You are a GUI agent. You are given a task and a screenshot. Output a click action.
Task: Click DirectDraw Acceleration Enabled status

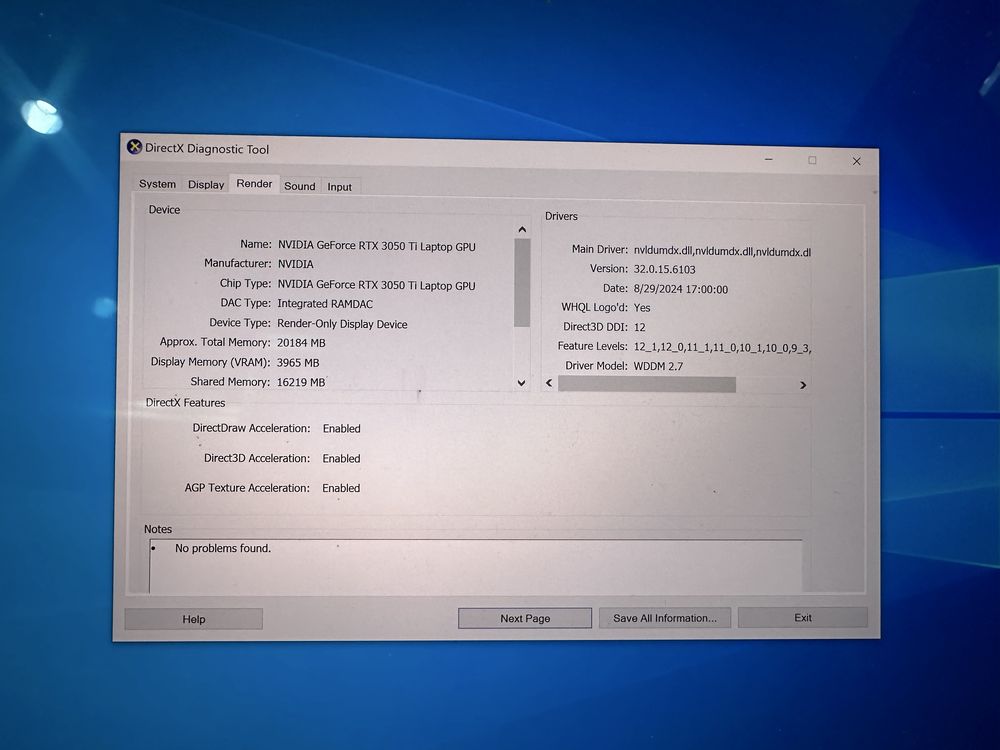click(x=341, y=429)
